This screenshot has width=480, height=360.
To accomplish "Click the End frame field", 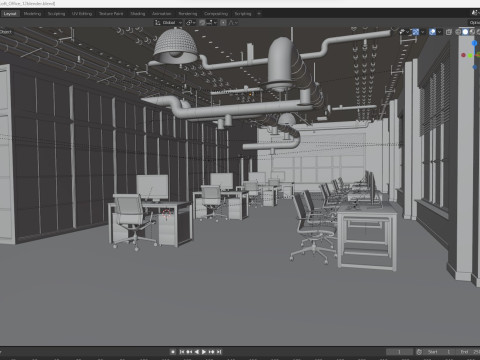I will tap(468, 352).
